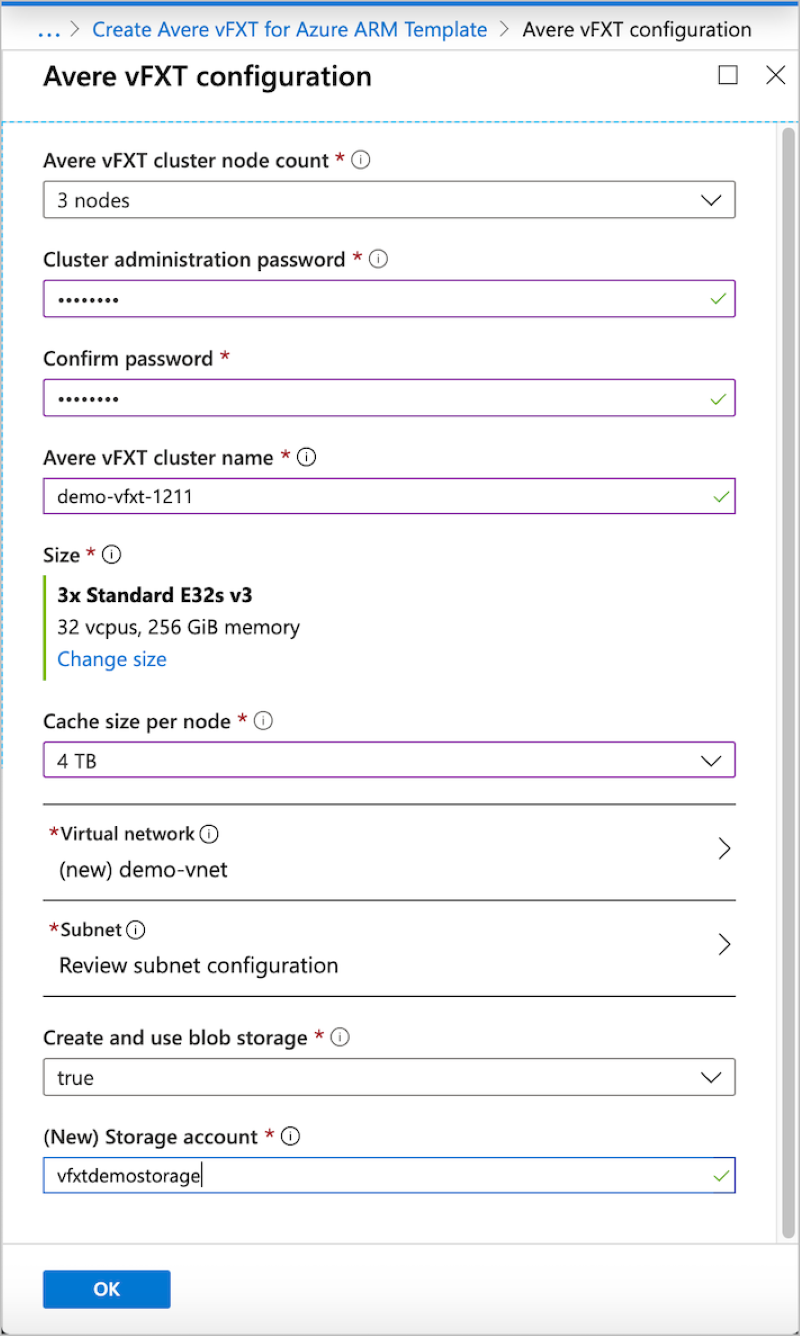This screenshot has width=800, height=1336.
Task: Click the Confirm password field
Action: pyautogui.click(x=389, y=398)
